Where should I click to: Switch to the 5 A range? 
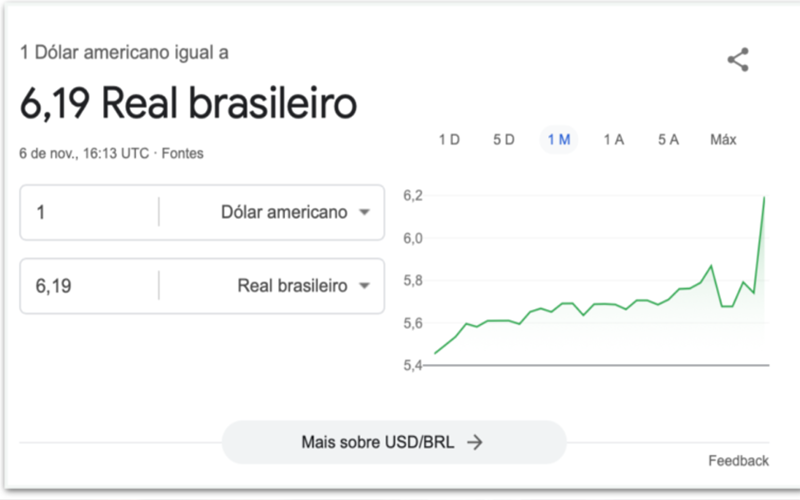(x=668, y=140)
